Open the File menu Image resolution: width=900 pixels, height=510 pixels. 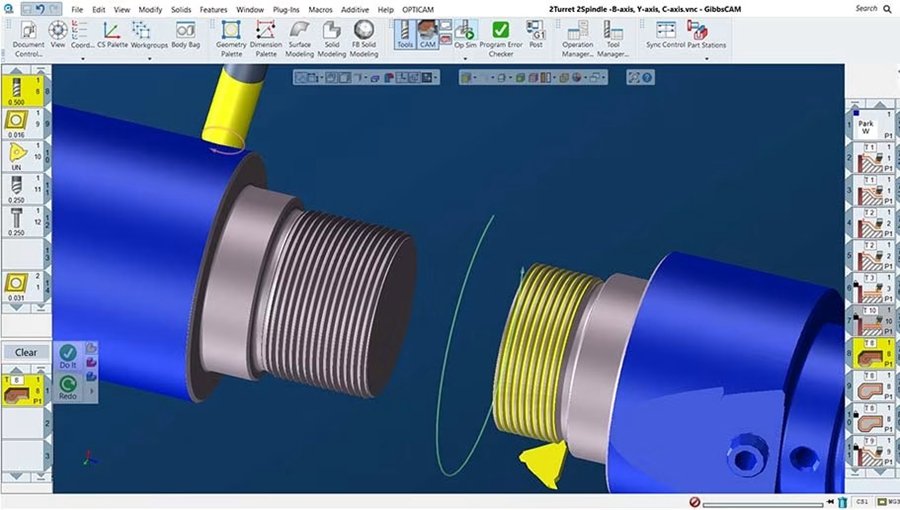(x=77, y=9)
